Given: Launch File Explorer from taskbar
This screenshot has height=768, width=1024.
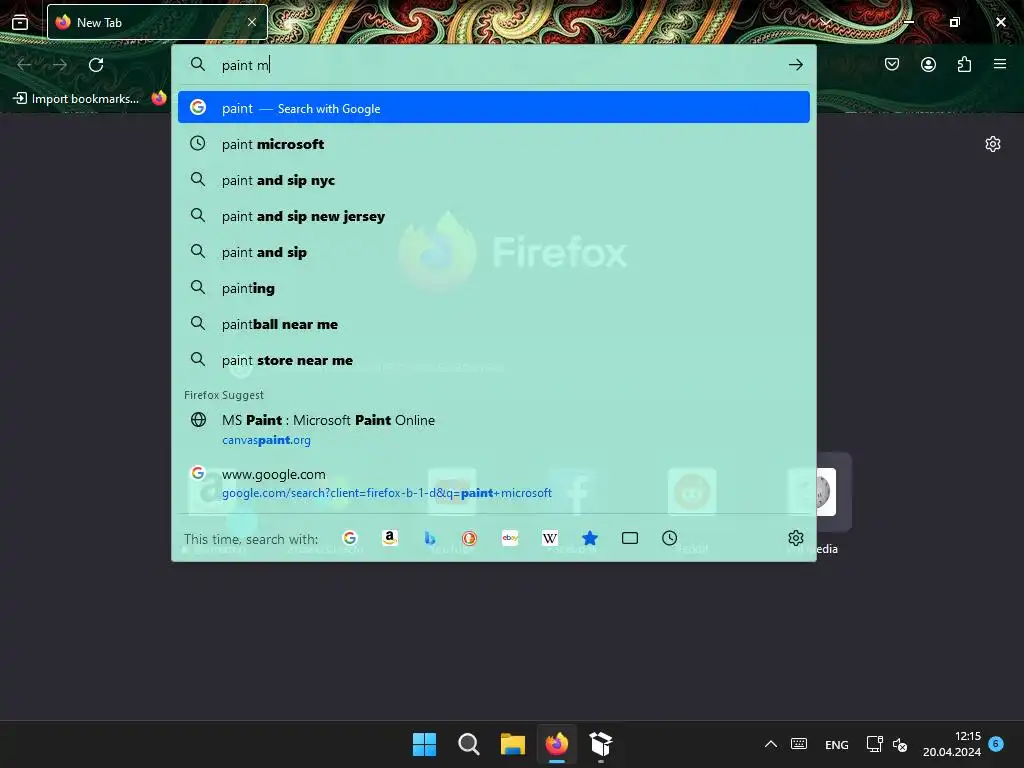Looking at the screenshot, I should [x=513, y=744].
